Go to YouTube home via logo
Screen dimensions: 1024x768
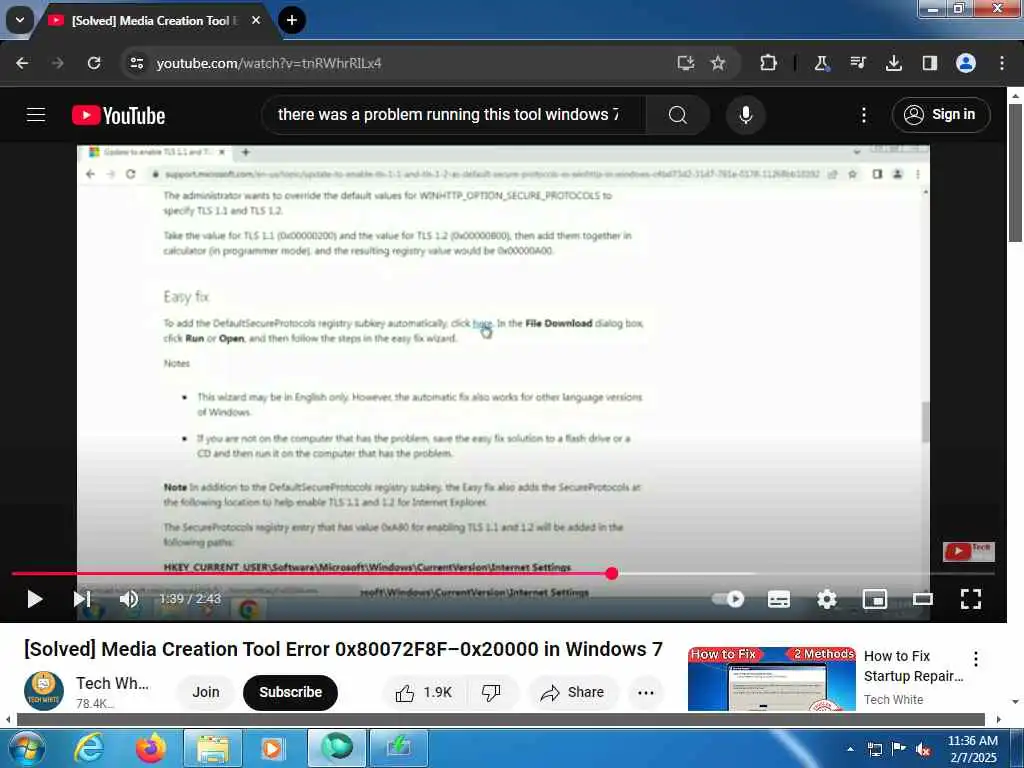(x=118, y=115)
